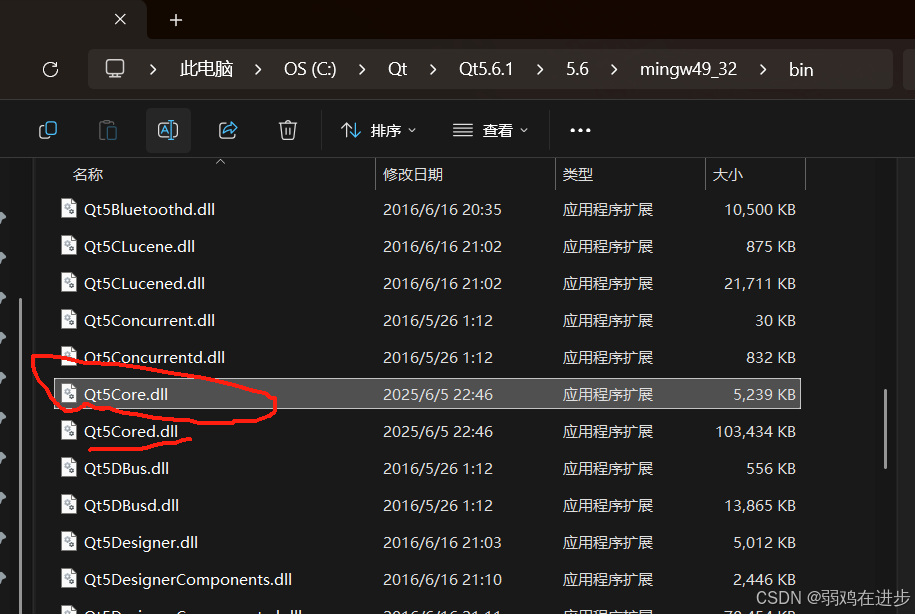
Task: Click size 103,434 KB of Qt5Cored.dll
Action: [x=755, y=431]
